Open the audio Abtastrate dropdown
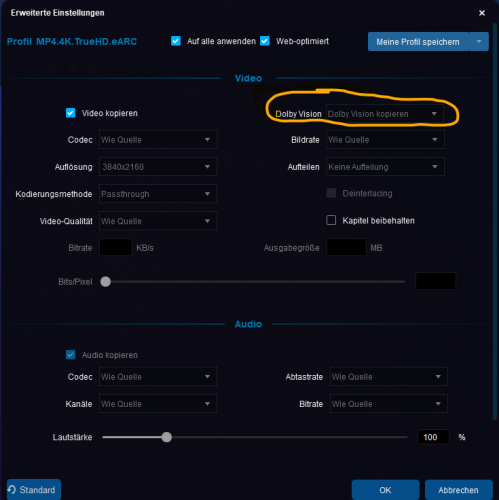499x500 pixels. click(x=389, y=377)
